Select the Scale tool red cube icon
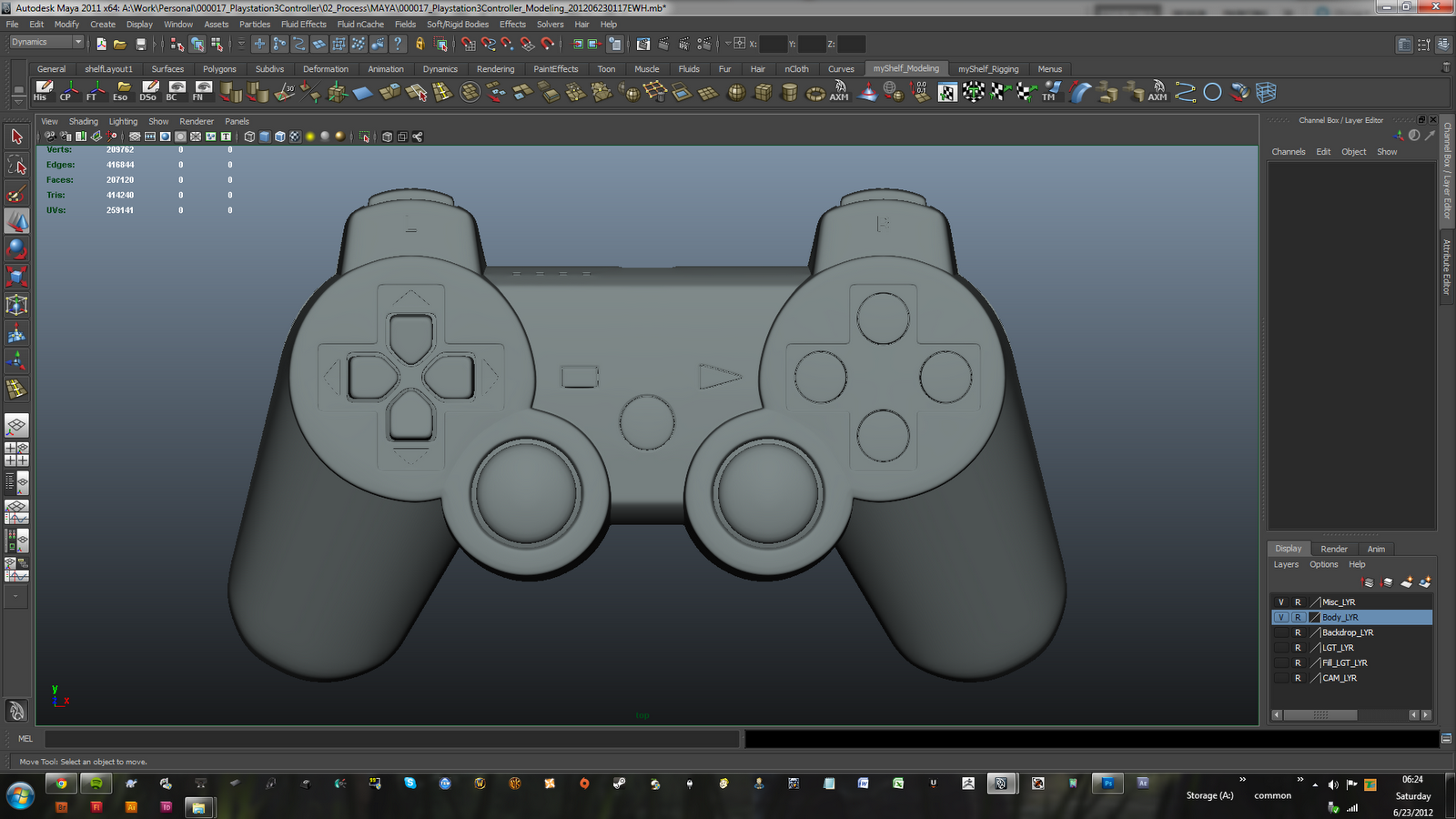Image resolution: width=1456 pixels, height=819 pixels. 16,277
